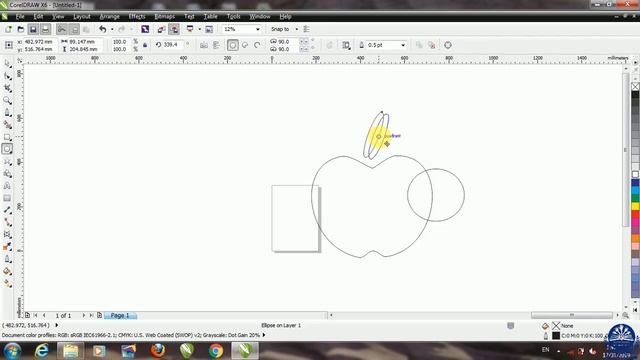Select the Table tool
Screen dimensions: 640x360
tap(7, 198)
